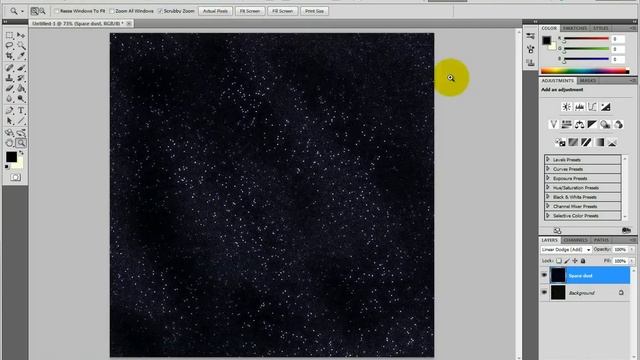Toggle lock position in Layers panel
640x360 pixels.
[575, 260]
